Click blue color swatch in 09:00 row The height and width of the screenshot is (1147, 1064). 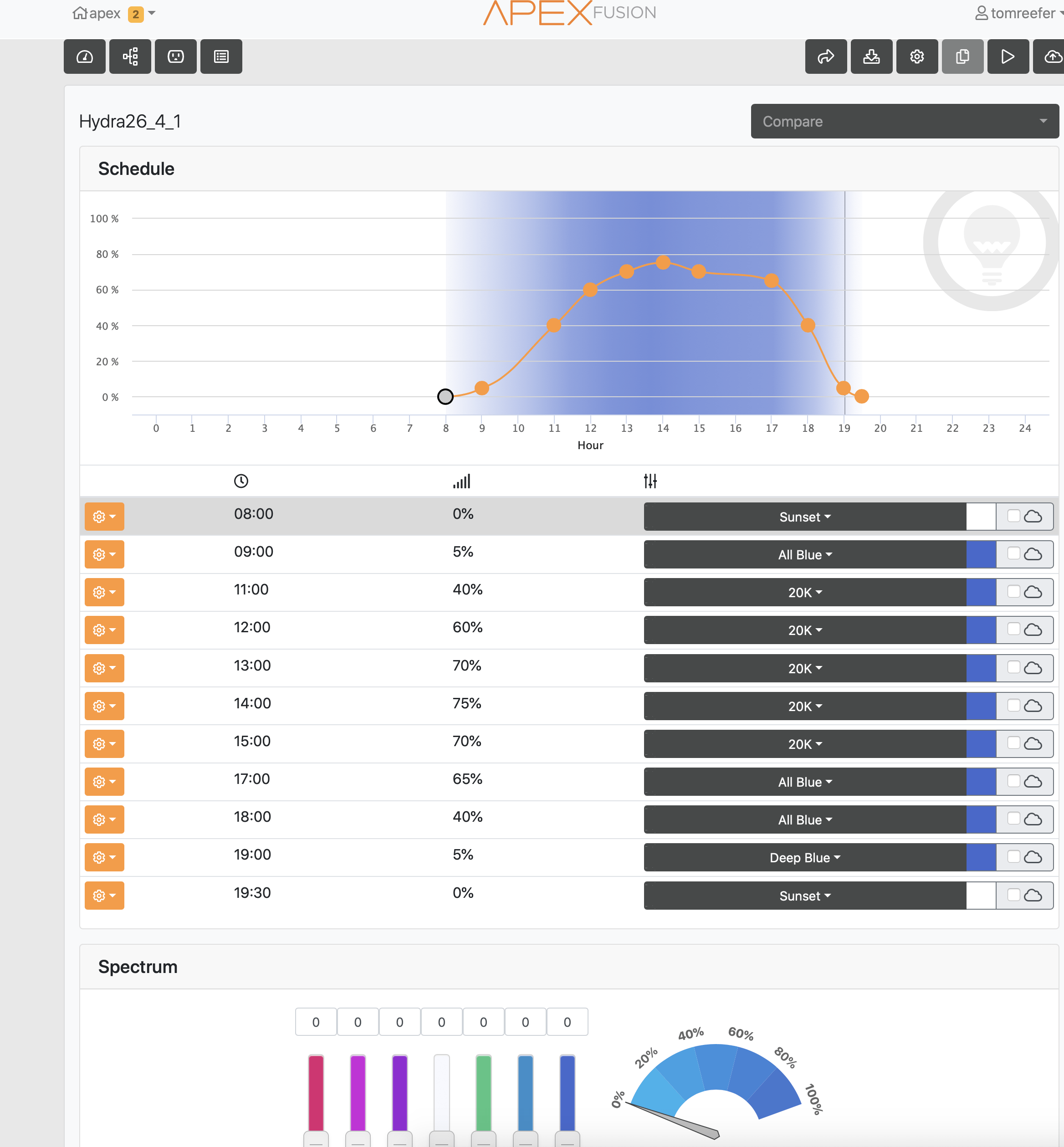[981, 554]
